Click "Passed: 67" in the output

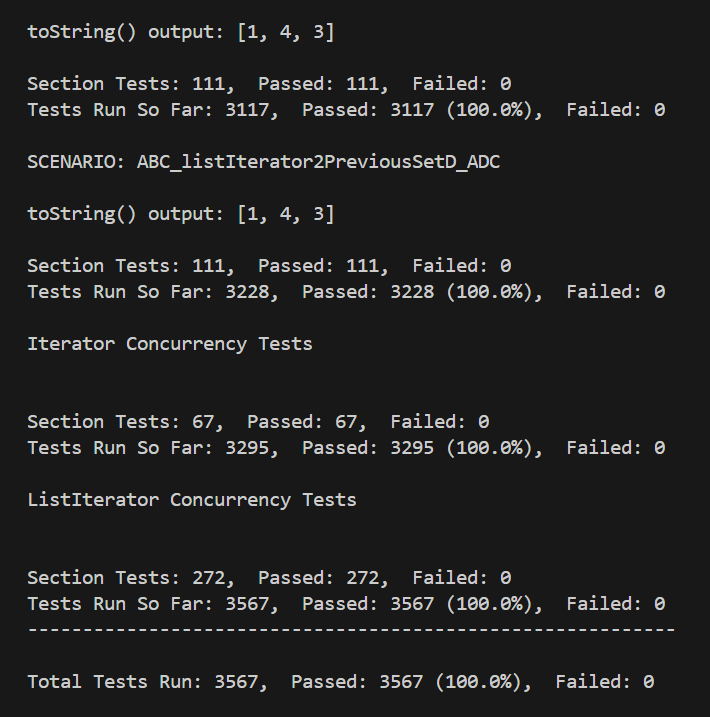[x=307, y=422]
